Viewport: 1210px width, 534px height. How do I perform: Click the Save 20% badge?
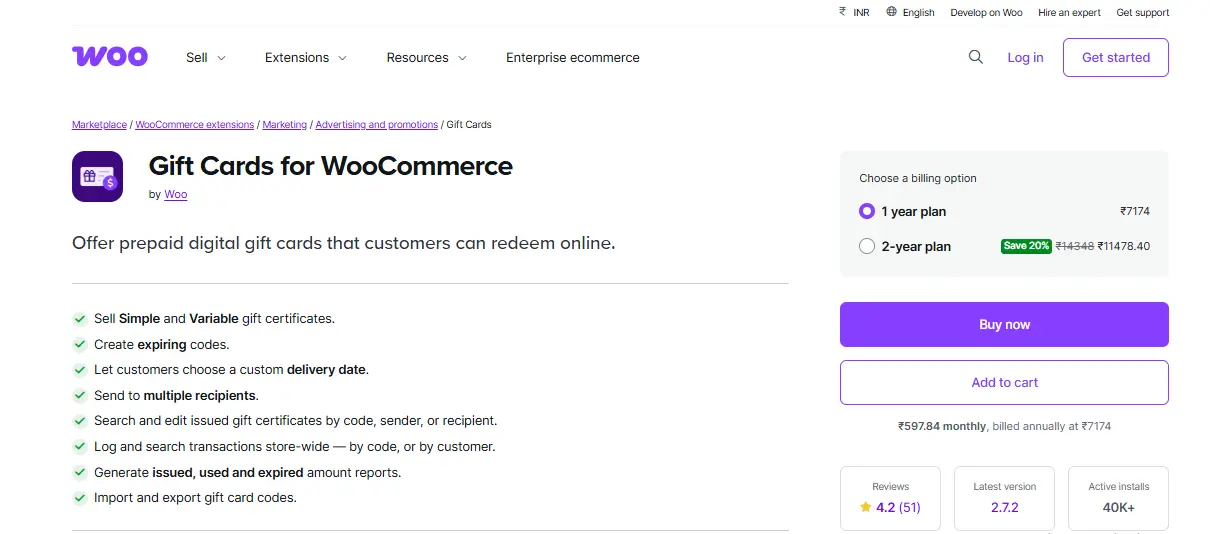1026,246
